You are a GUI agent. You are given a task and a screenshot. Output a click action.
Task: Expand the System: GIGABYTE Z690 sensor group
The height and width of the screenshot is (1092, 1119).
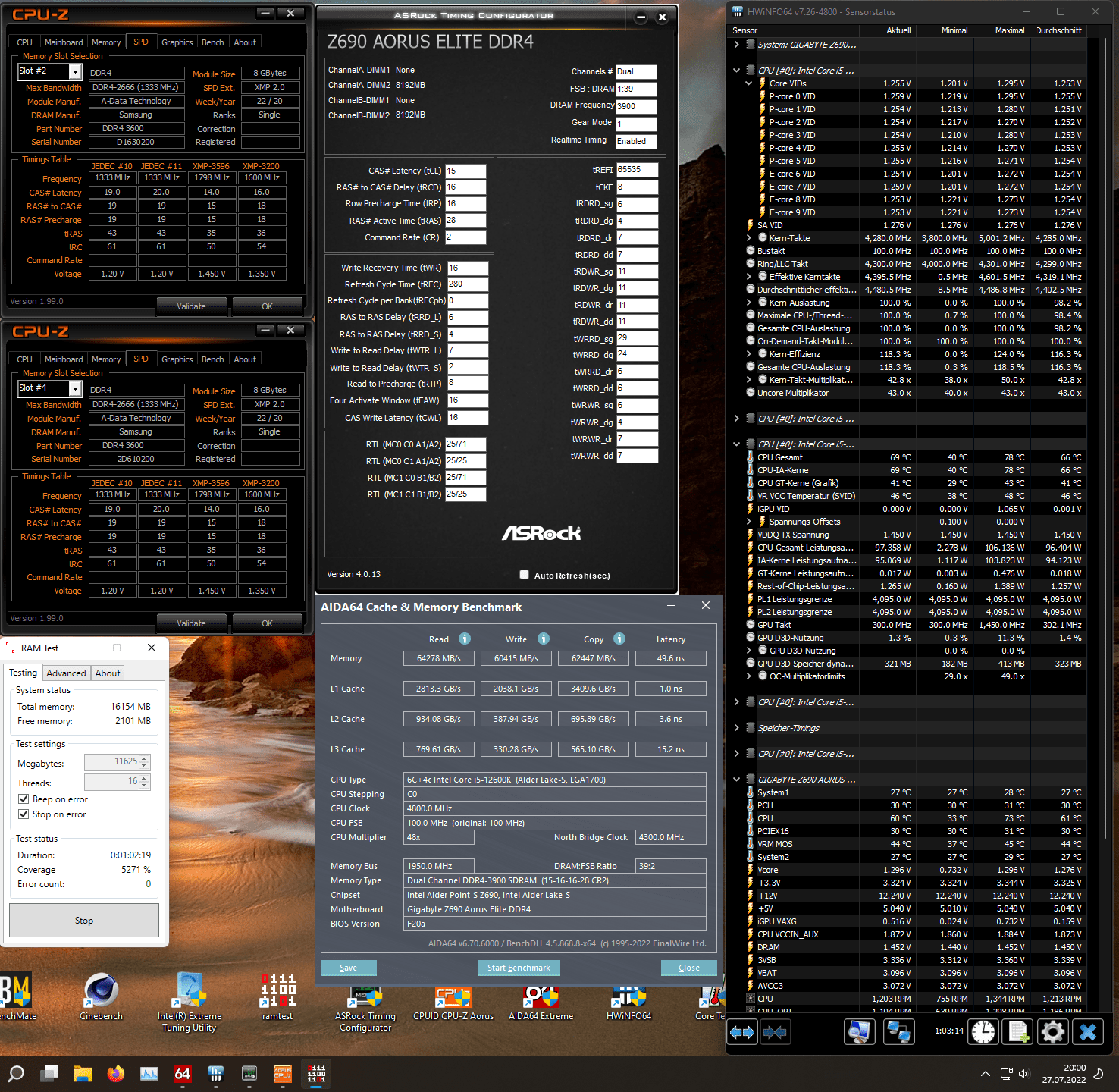[736, 45]
